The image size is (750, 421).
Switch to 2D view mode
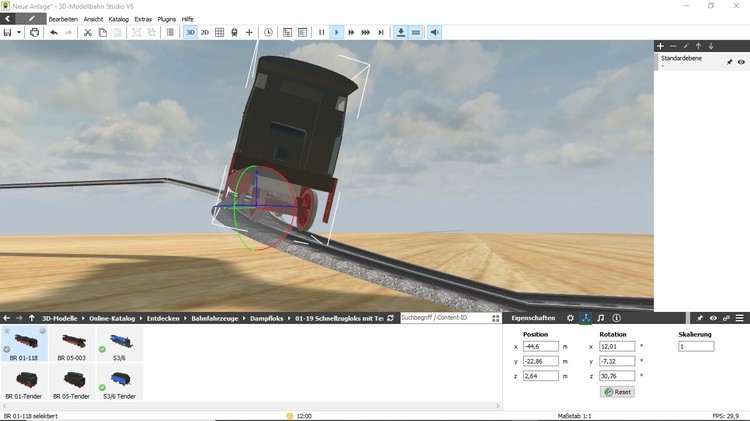coord(205,32)
